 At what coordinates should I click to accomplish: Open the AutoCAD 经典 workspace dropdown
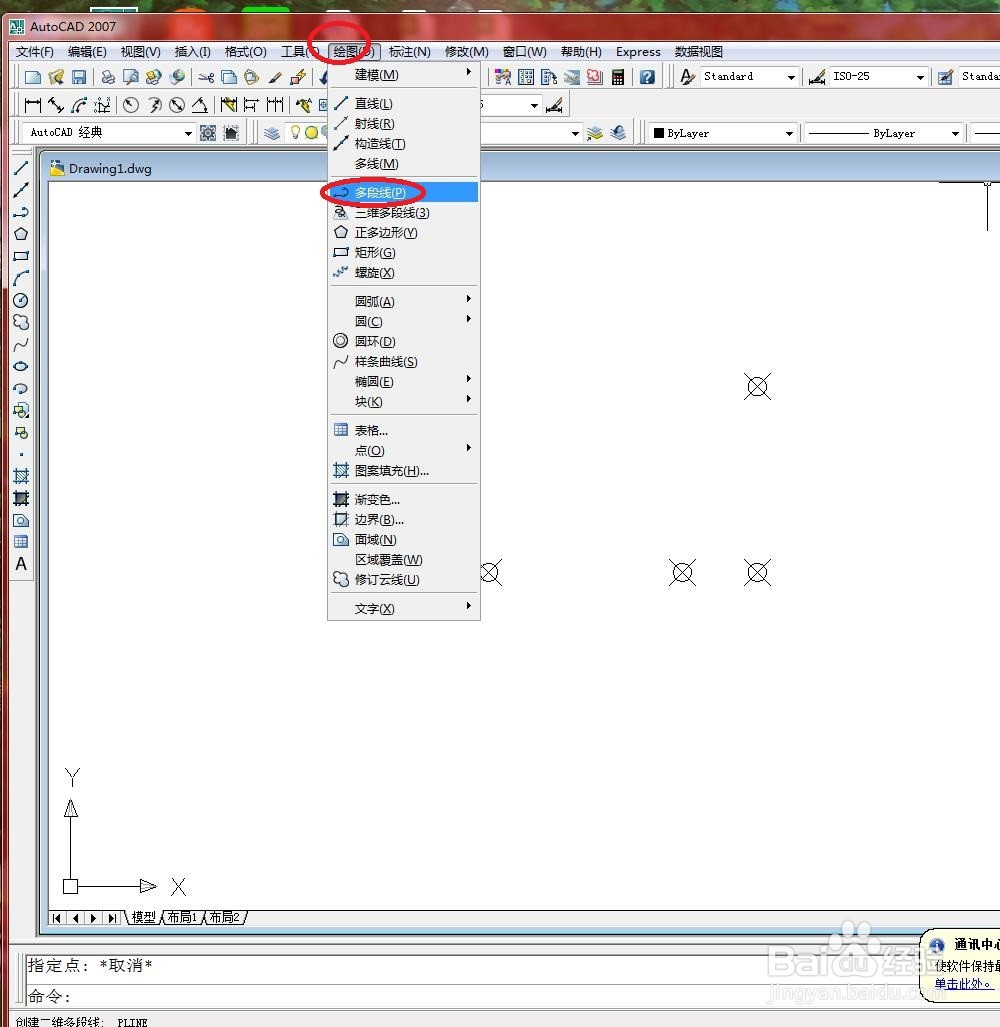pyautogui.click(x=188, y=134)
